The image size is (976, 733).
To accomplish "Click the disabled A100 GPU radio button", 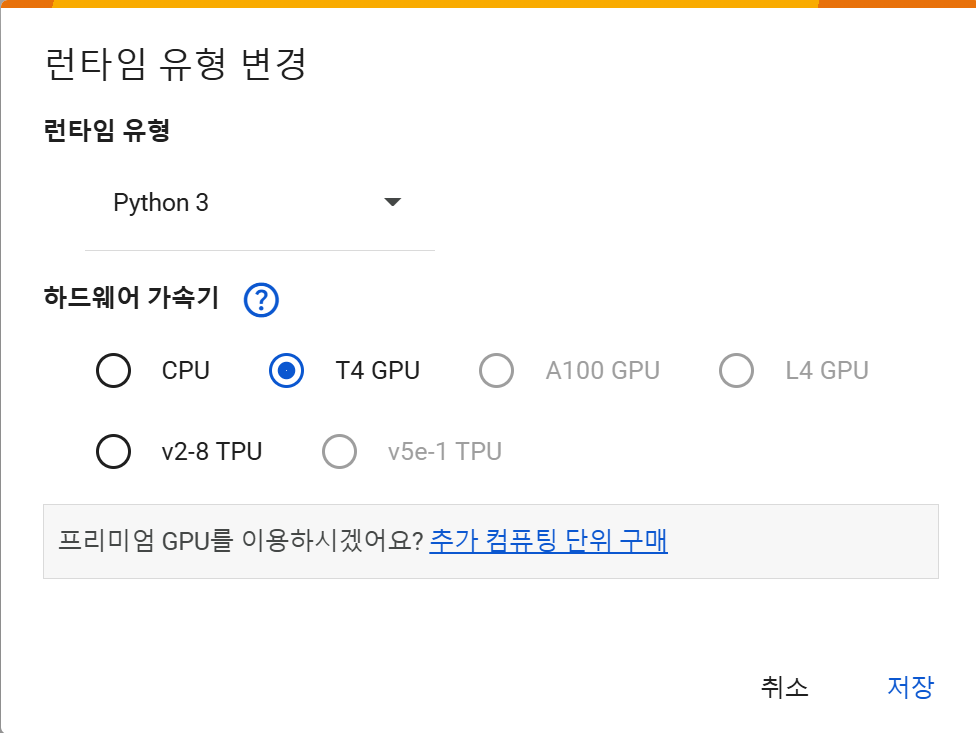I will coord(497,370).
